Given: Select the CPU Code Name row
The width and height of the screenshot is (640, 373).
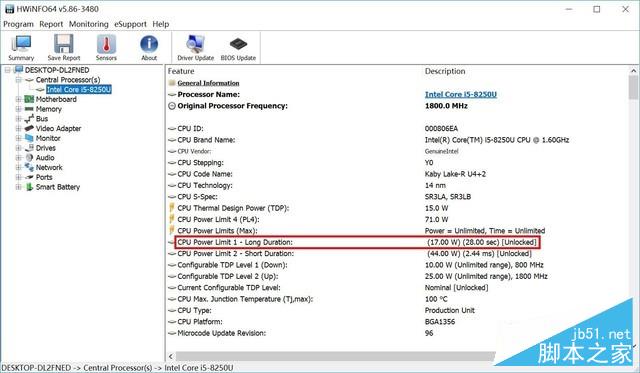Looking at the screenshot, I should [x=398, y=174].
